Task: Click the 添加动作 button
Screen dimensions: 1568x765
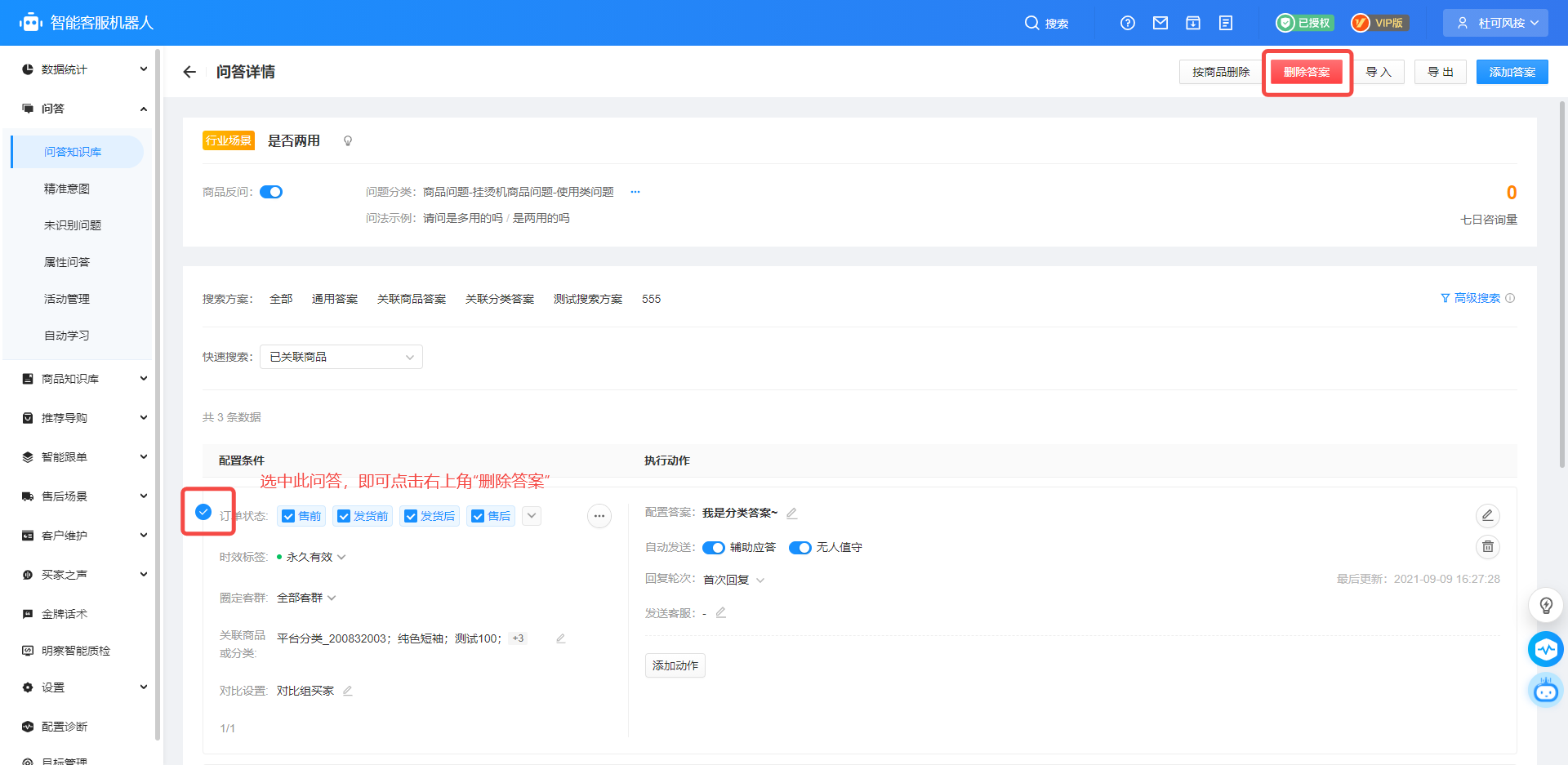Action: point(675,665)
